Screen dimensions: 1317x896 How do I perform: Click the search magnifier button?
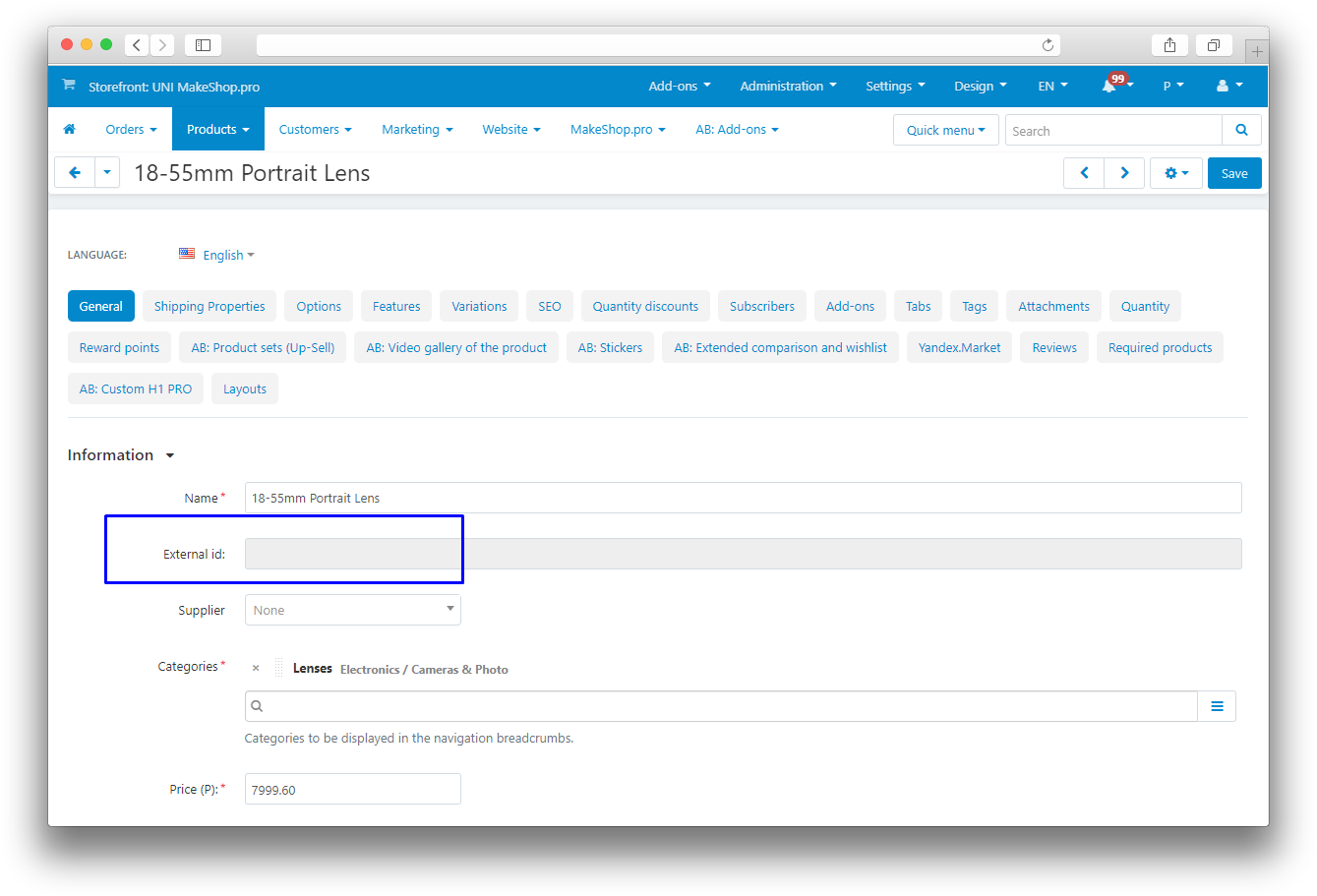[x=1241, y=130]
